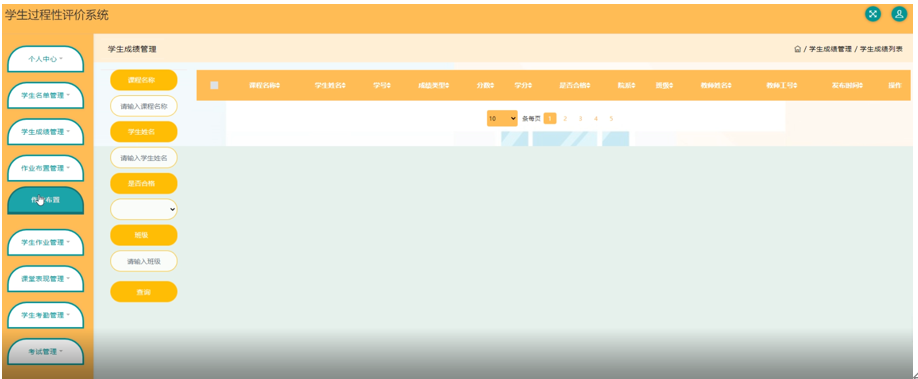918x379 pixels.
Task: Expand the 个人中心 menu
Action: 46,59
